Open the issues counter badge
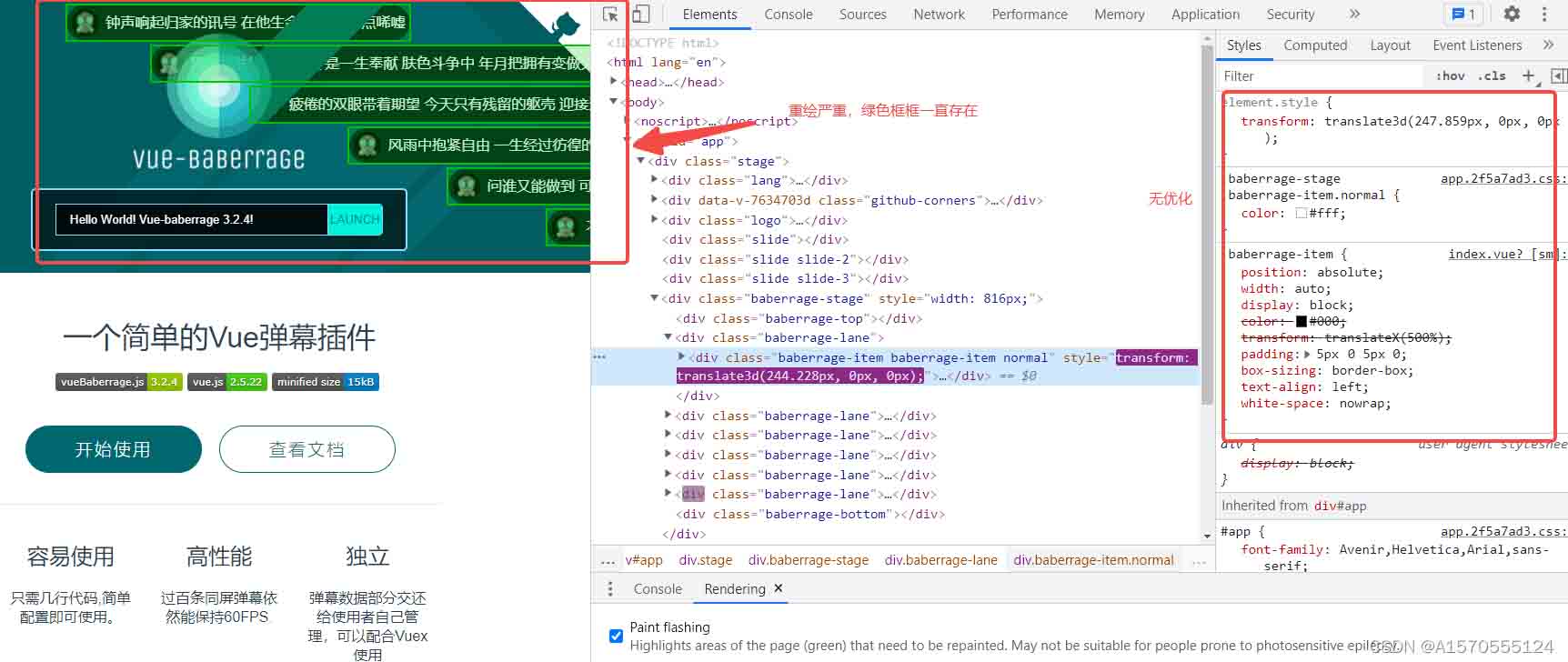This screenshot has width=1568, height=662. tap(1463, 14)
